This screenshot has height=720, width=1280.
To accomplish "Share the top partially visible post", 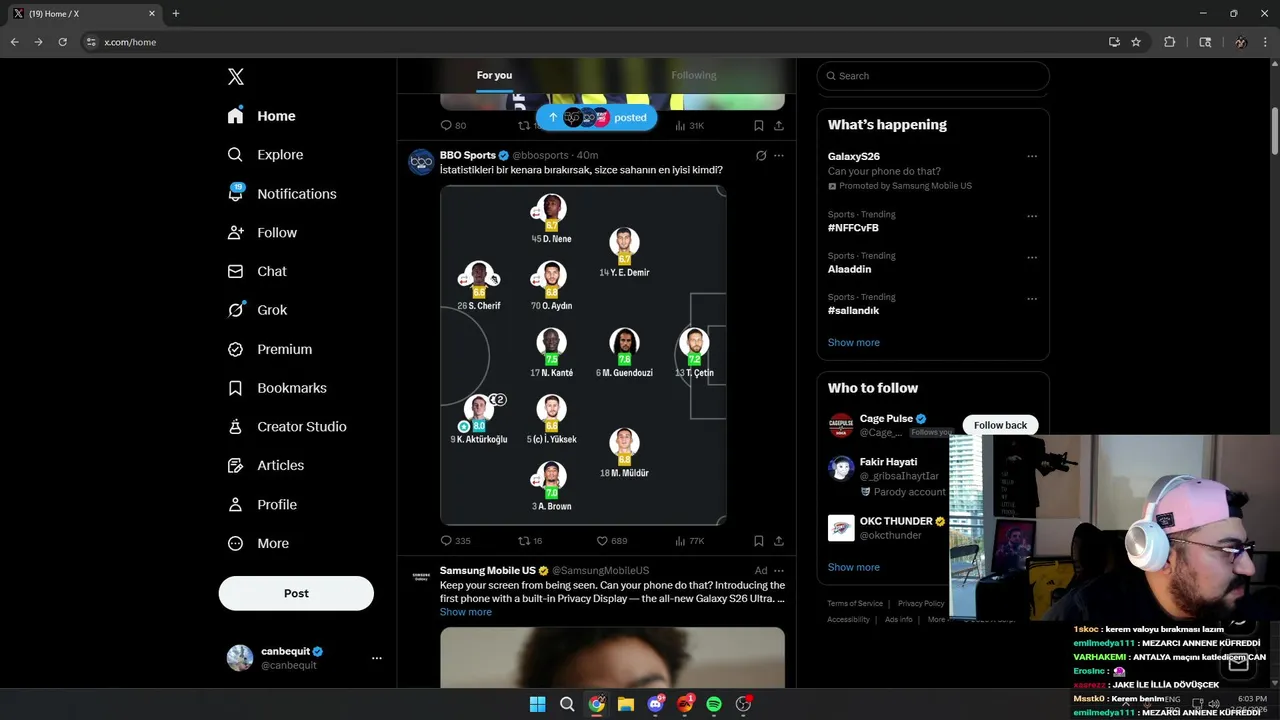I will (779, 125).
